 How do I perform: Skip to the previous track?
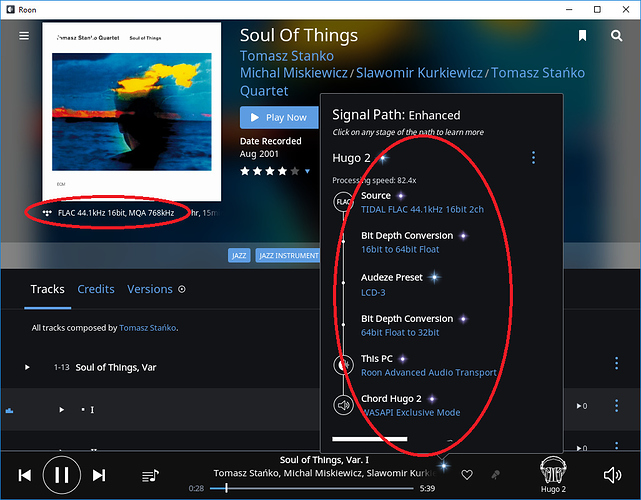click(25, 475)
